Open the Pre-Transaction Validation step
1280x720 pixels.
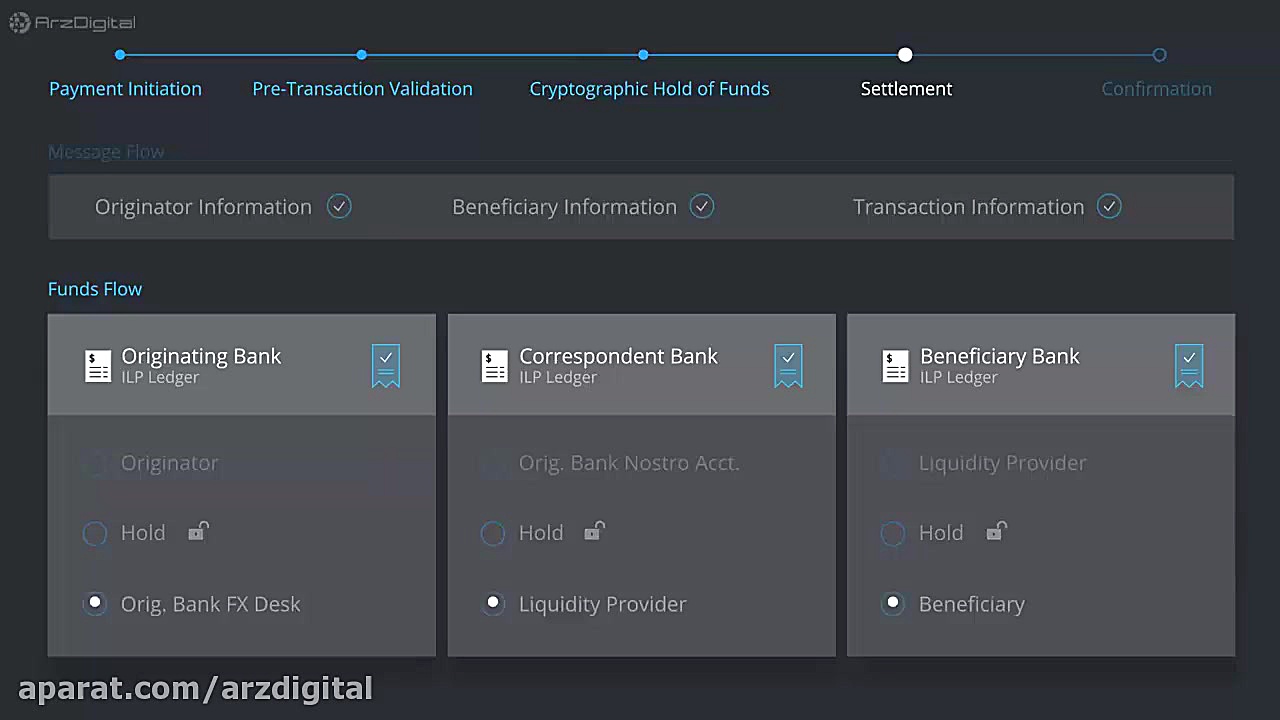(x=362, y=89)
